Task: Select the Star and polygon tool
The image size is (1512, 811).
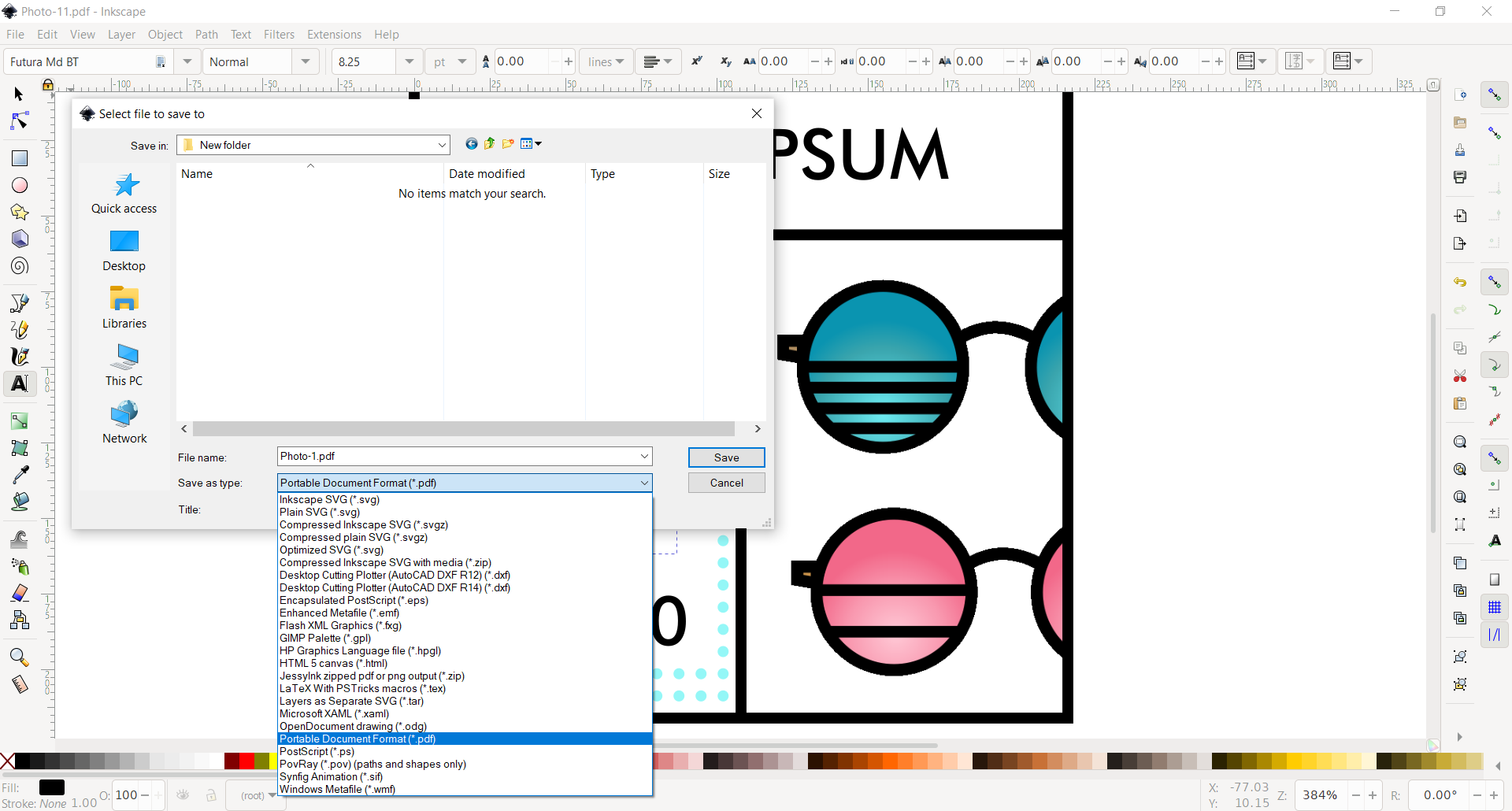Action: coord(20,213)
